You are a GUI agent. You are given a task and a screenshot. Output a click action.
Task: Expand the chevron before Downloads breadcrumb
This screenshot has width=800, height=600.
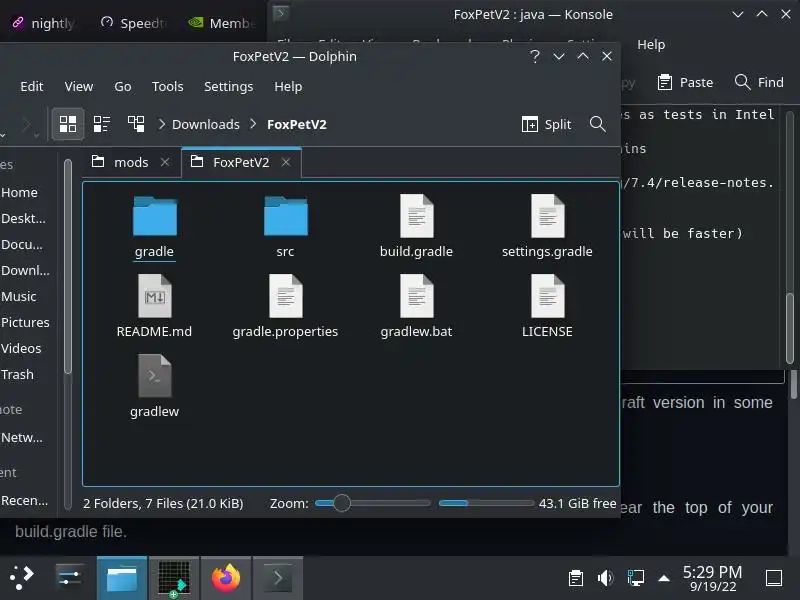(161, 124)
